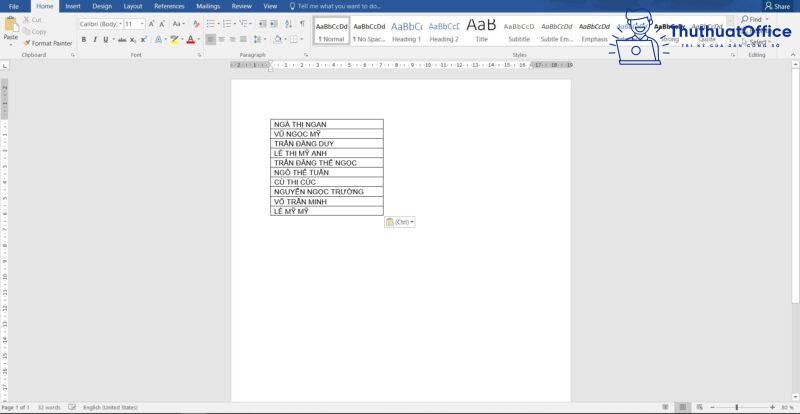Open the Font dialog launcher

198,55
